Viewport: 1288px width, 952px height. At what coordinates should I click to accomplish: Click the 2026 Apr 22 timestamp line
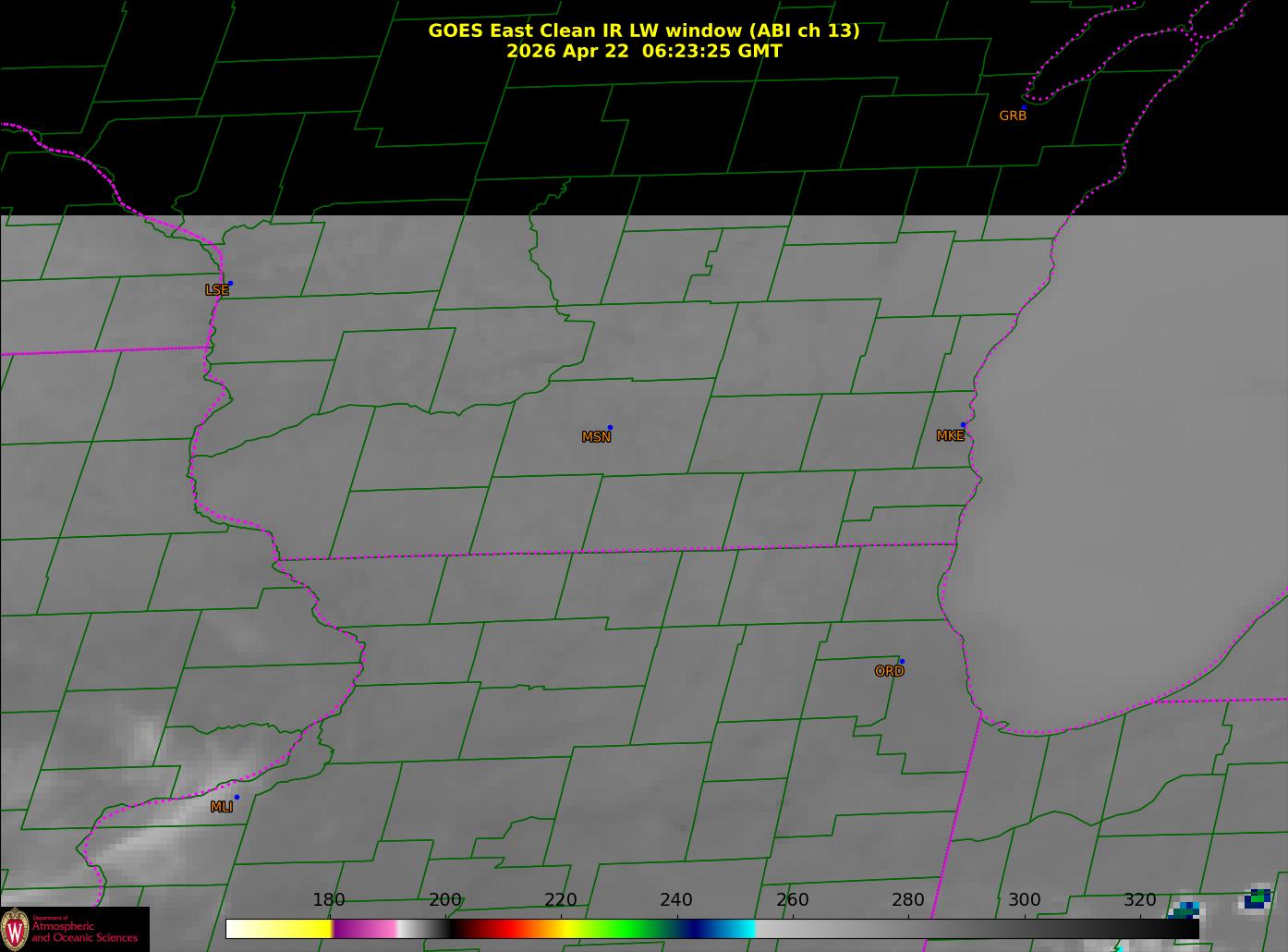click(644, 51)
